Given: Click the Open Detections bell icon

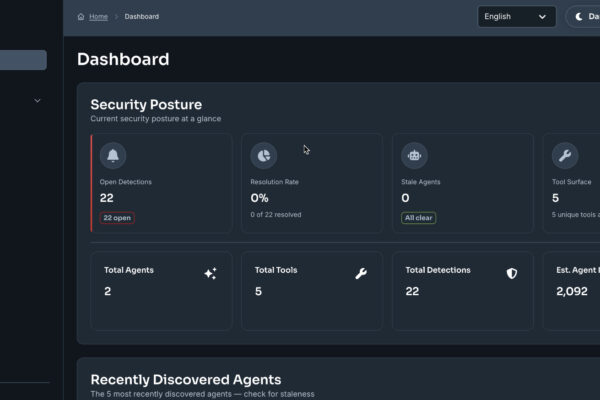Looking at the screenshot, I should (113, 155).
